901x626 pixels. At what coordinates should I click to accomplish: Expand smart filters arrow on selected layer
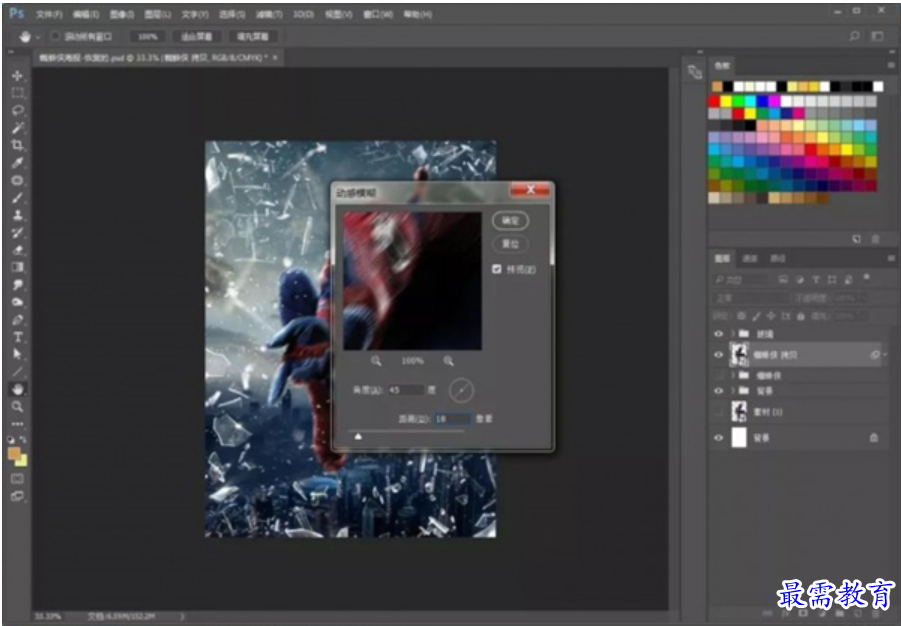point(885,355)
